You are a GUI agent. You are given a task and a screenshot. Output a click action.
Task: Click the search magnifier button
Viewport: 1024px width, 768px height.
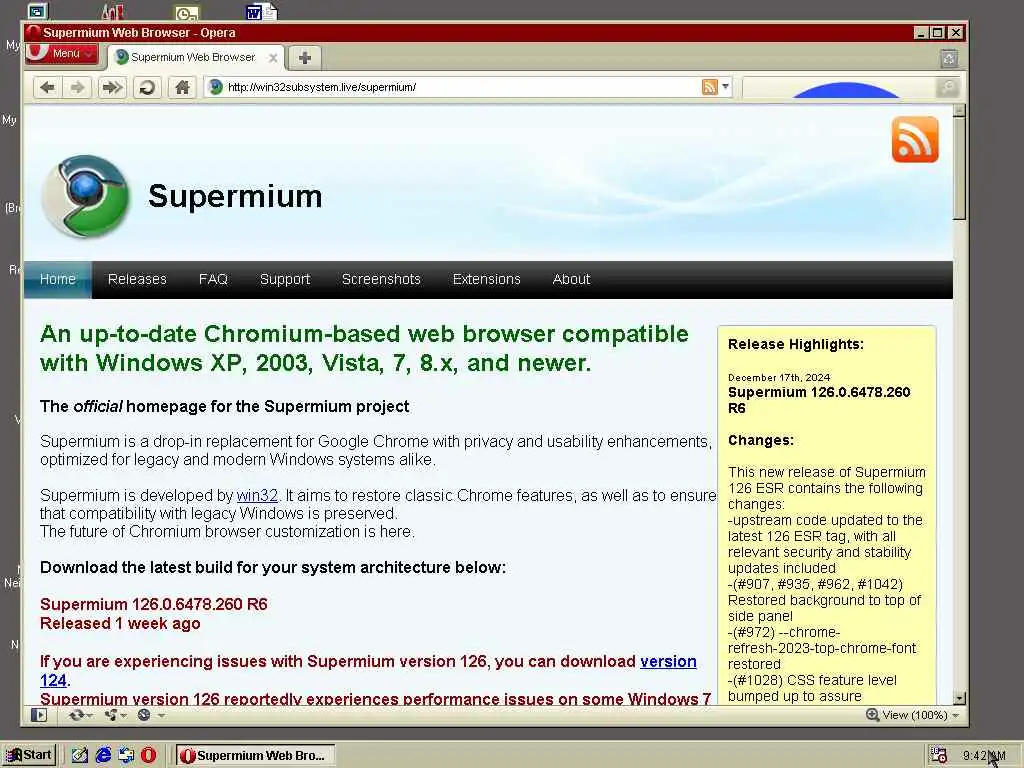(x=947, y=87)
